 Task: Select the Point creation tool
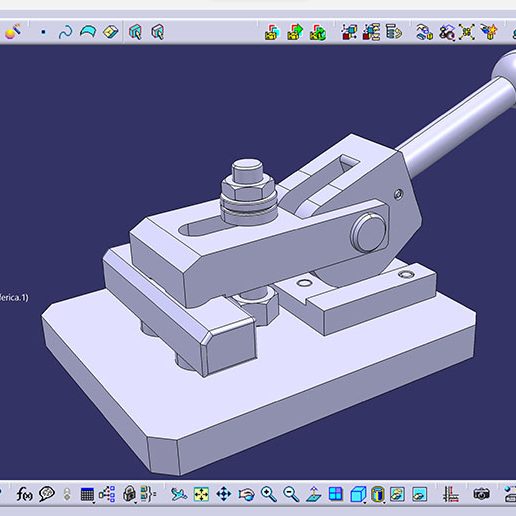[x=43, y=32]
